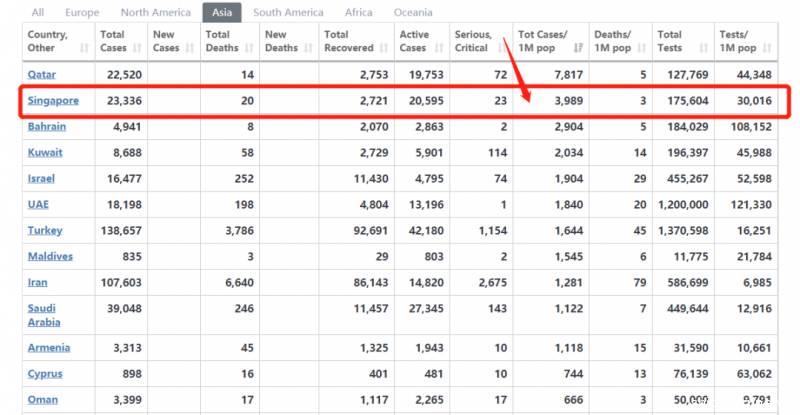Follow the Saudi Arabia link

tap(44, 315)
